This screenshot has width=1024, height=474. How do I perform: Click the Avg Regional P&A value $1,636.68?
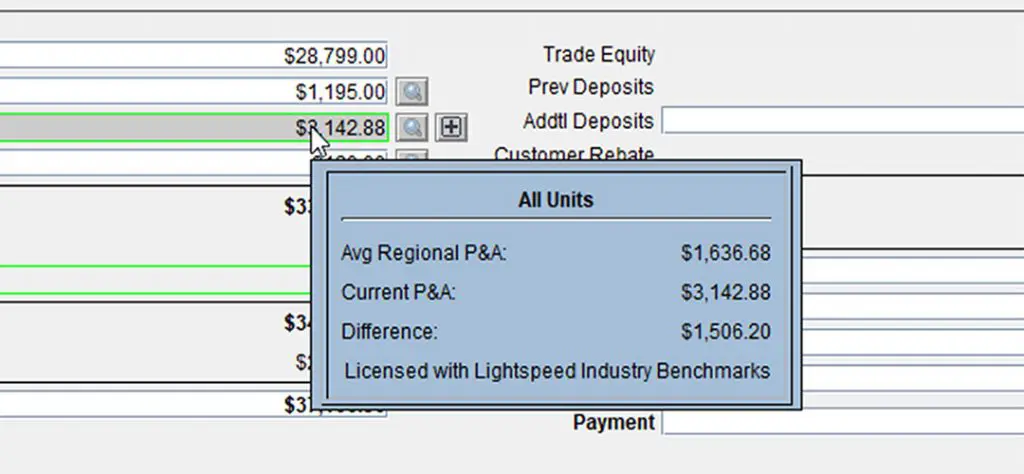(x=725, y=253)
